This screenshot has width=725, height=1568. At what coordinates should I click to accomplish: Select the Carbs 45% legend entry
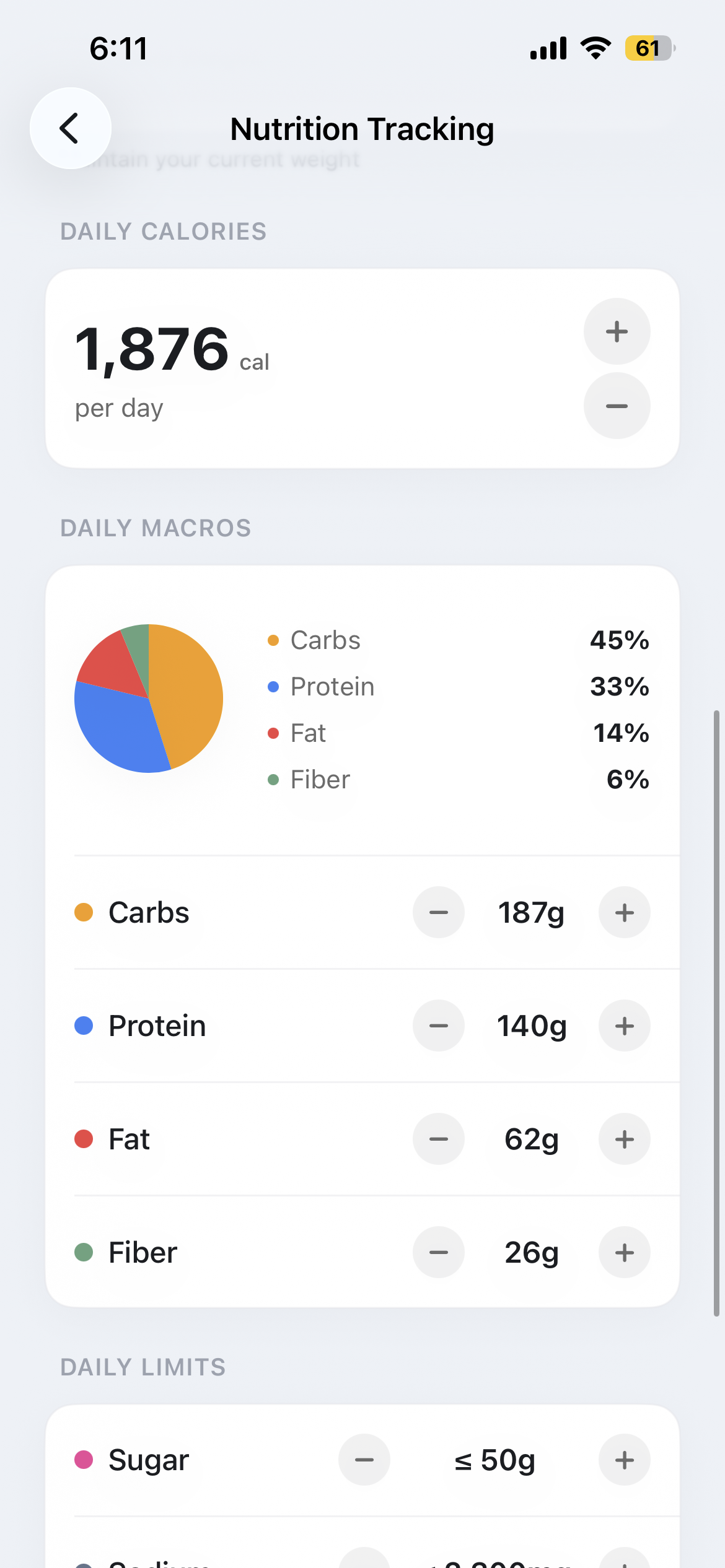click(x=457, y=640)
